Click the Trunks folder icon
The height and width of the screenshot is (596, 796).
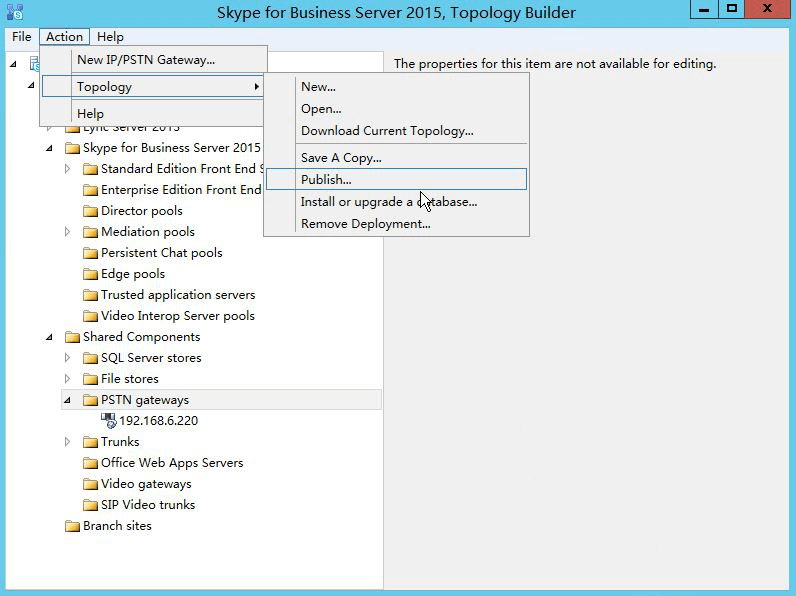point(90,442)
